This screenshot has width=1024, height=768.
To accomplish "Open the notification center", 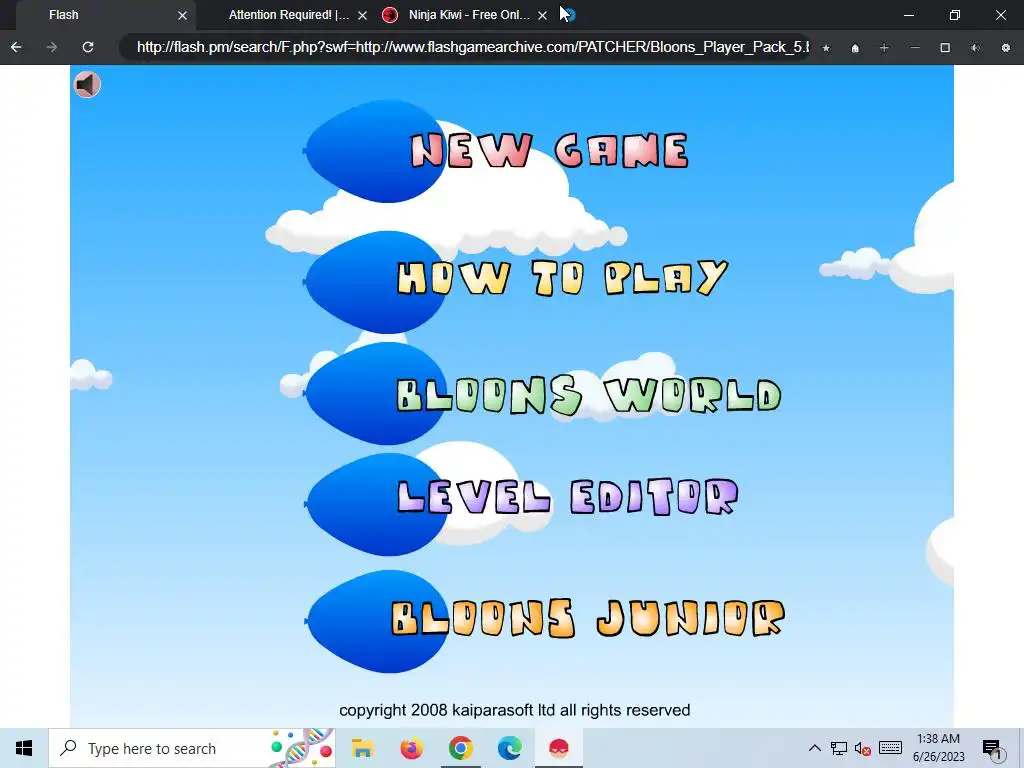I will (x=992, y=748).
